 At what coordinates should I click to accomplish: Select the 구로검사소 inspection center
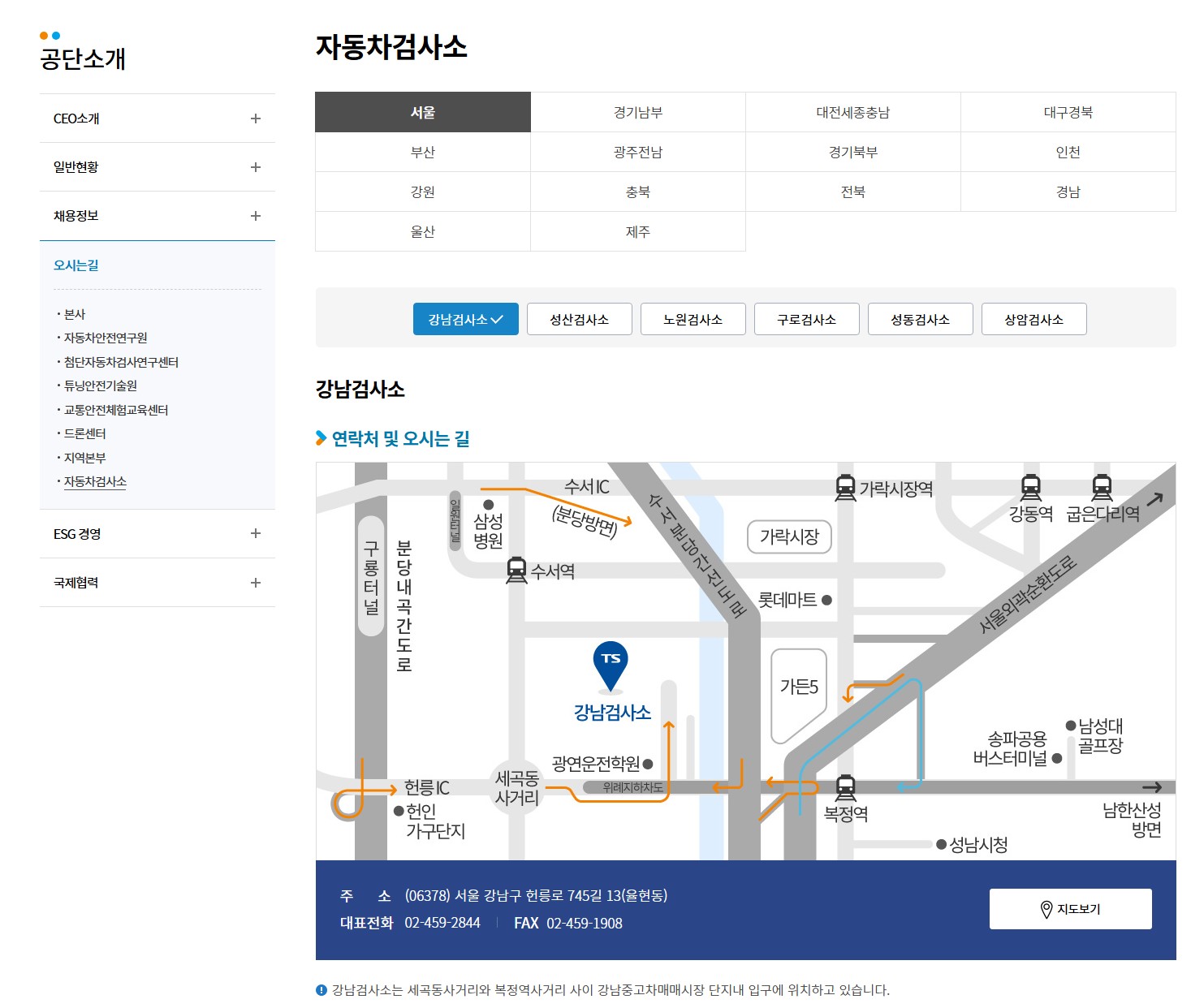807,318
